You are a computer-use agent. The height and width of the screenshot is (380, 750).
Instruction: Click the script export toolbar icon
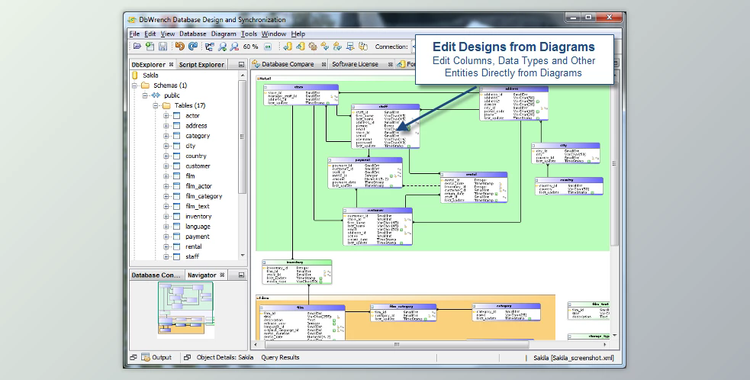pos(350,46)
